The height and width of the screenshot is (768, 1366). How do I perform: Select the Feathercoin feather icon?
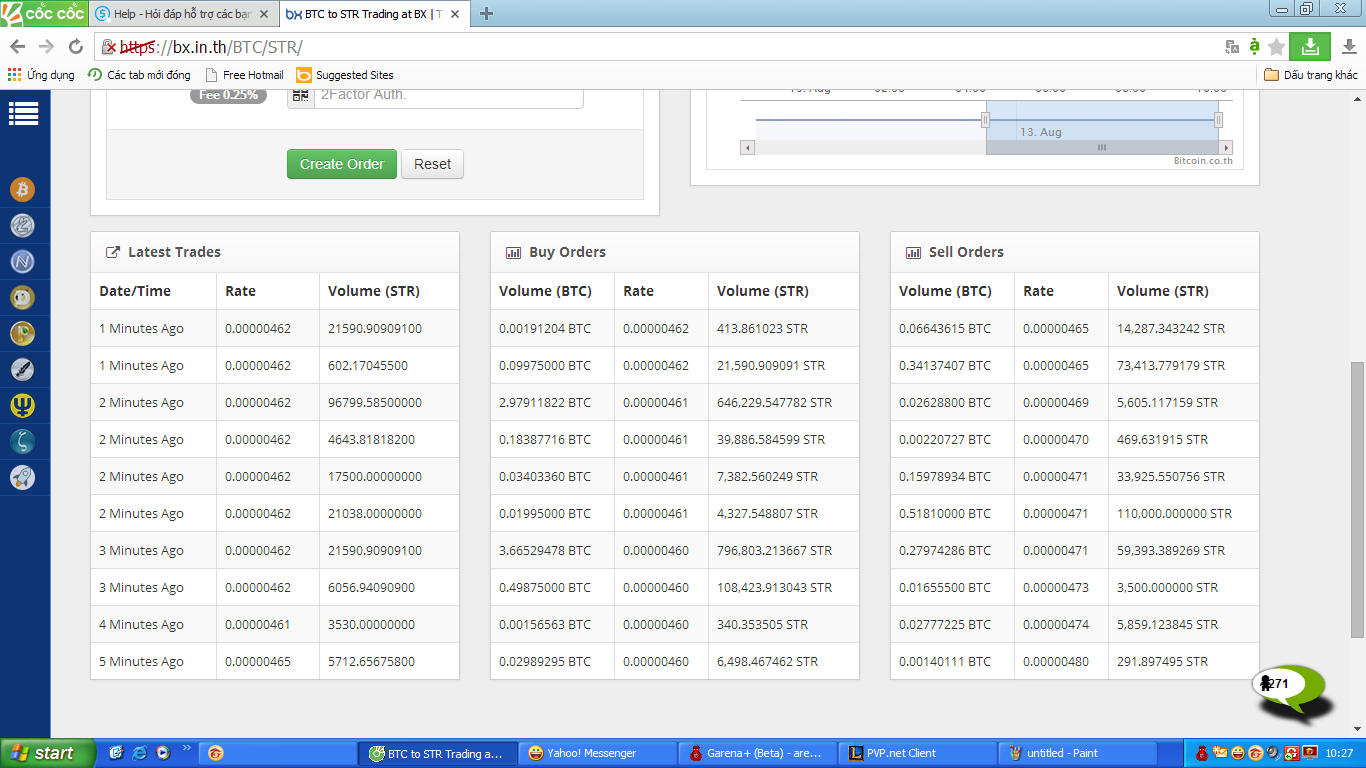click(x=22, y=370)
